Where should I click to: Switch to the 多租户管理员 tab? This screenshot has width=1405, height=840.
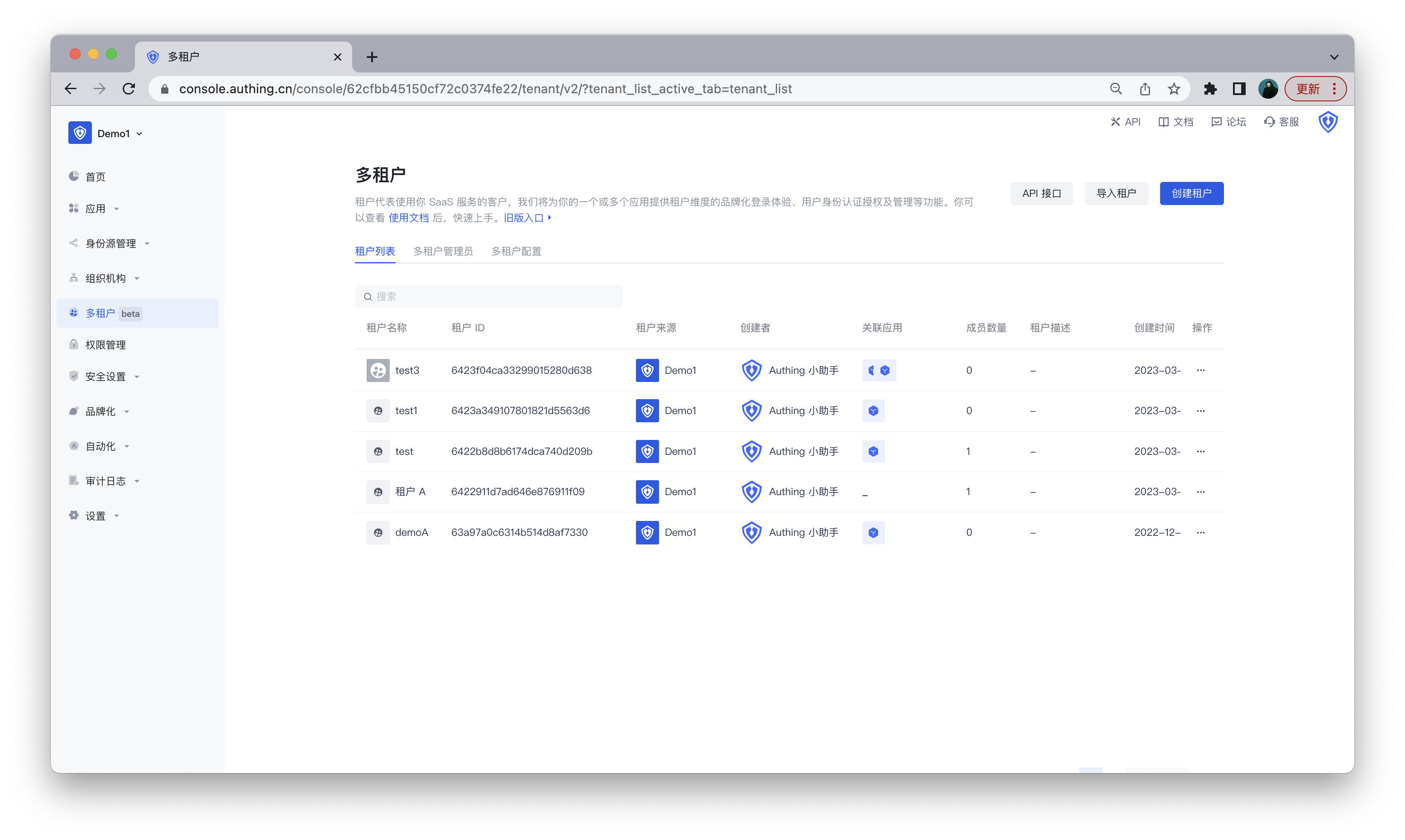[x=443, y=251]
